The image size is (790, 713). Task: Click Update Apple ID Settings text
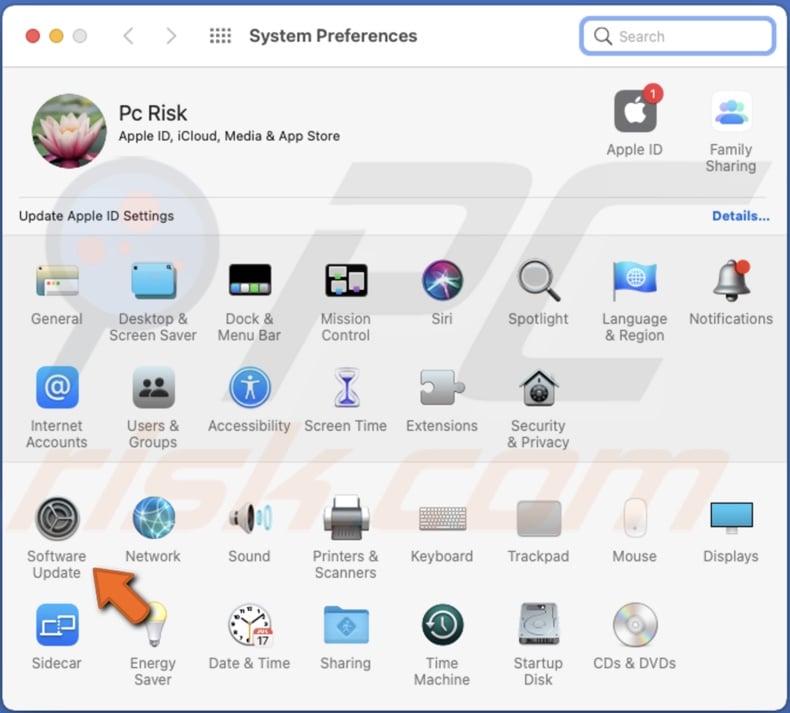(x=96, y=216)
